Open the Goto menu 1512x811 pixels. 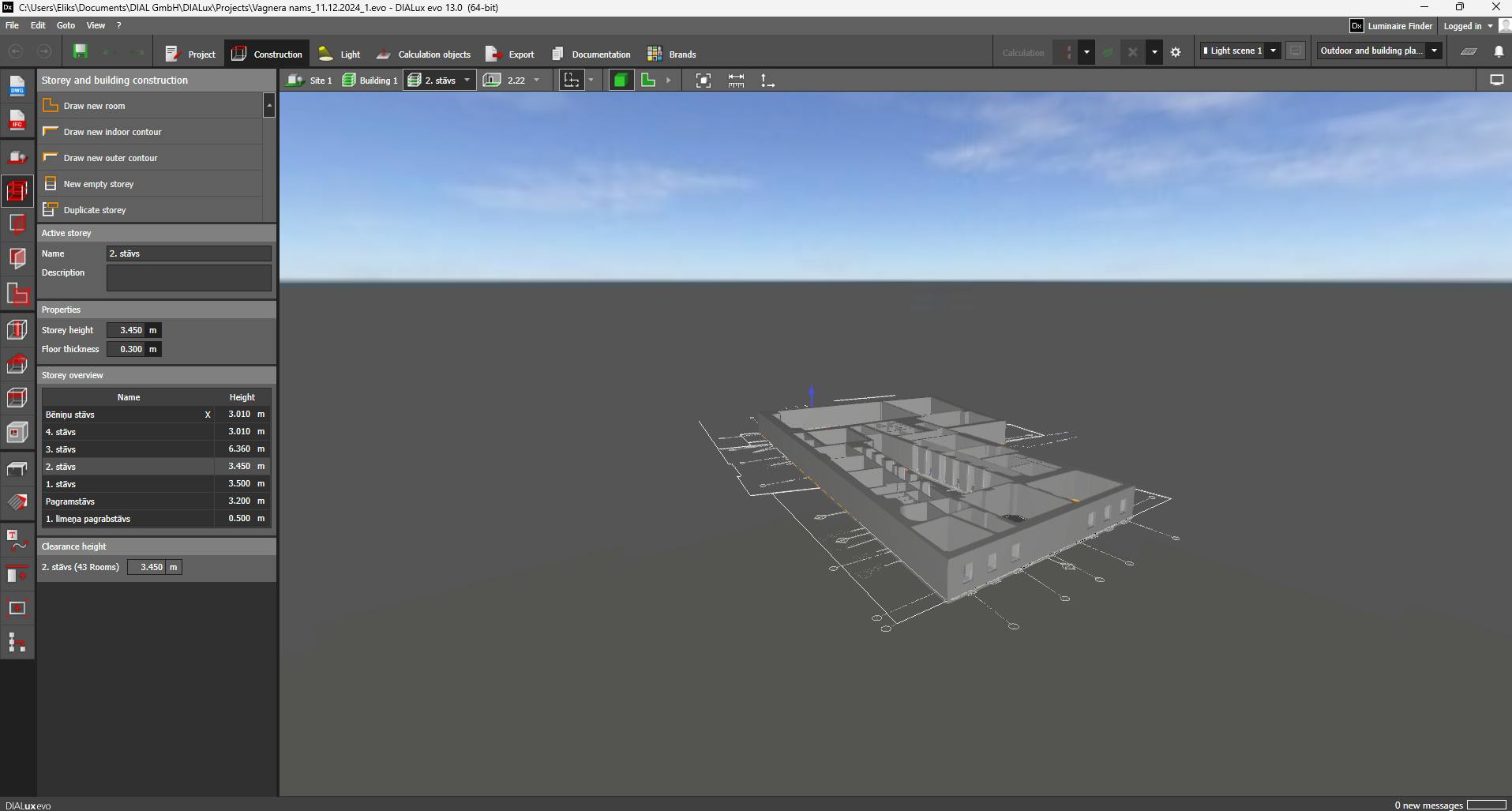[x=66, y=25]
